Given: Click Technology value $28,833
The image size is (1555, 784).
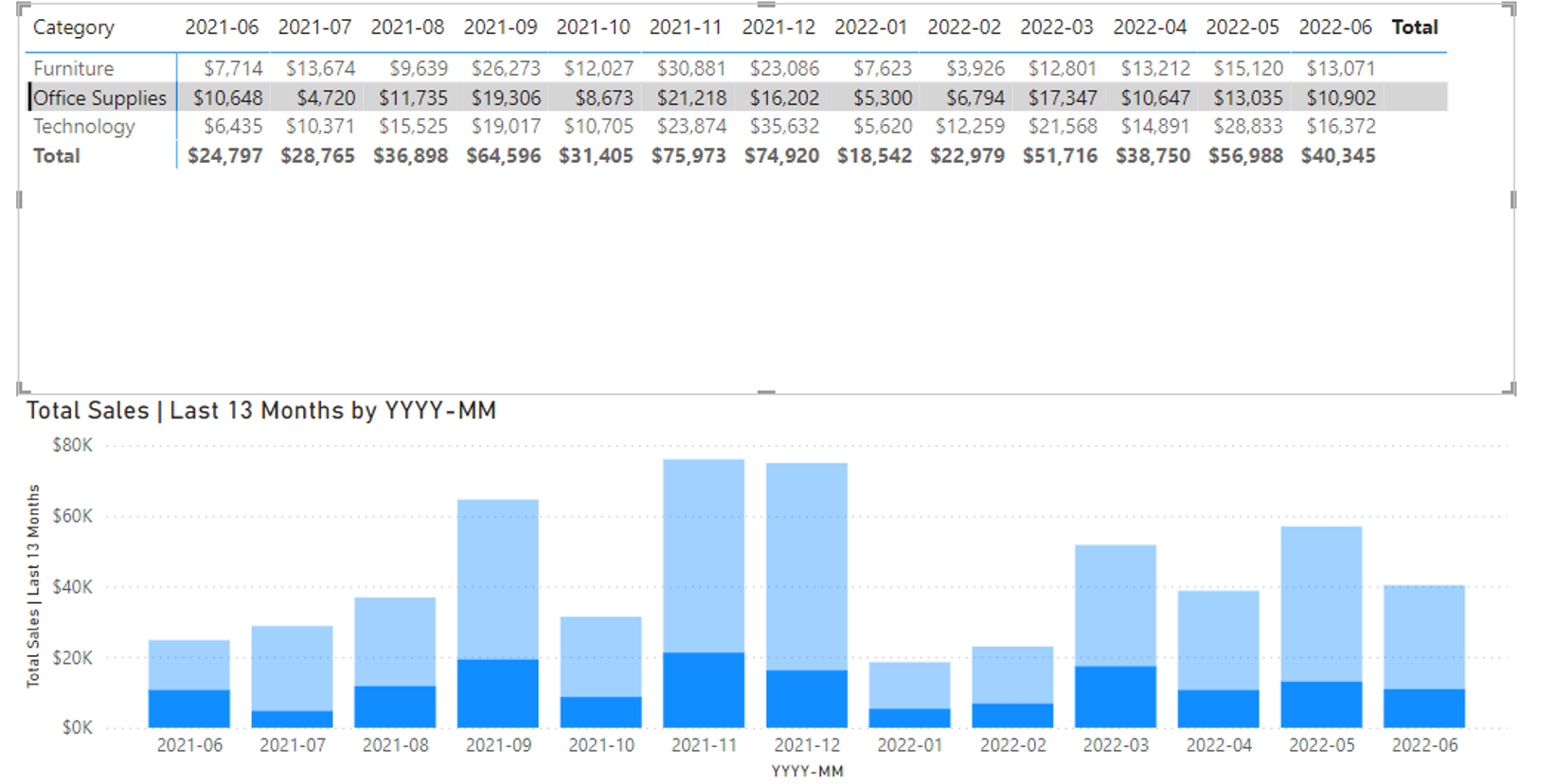Looking at the screenshot, I should [1248, 126].
